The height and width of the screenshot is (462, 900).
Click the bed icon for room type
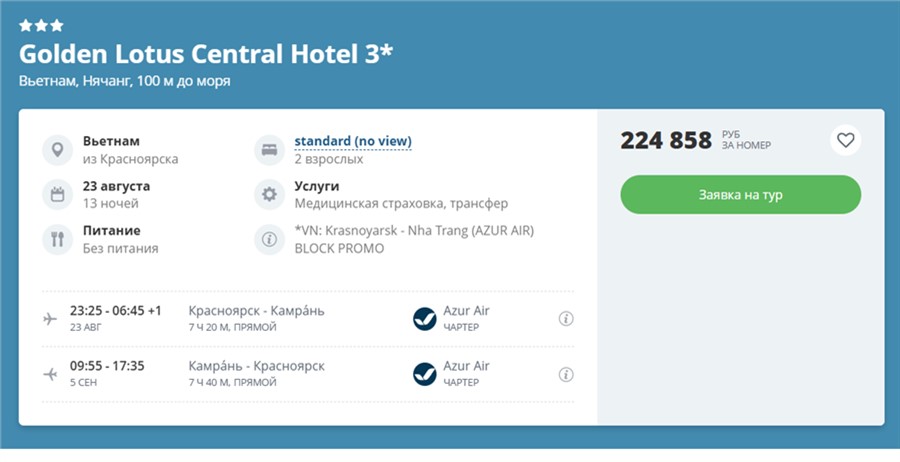tap(269, 150)
